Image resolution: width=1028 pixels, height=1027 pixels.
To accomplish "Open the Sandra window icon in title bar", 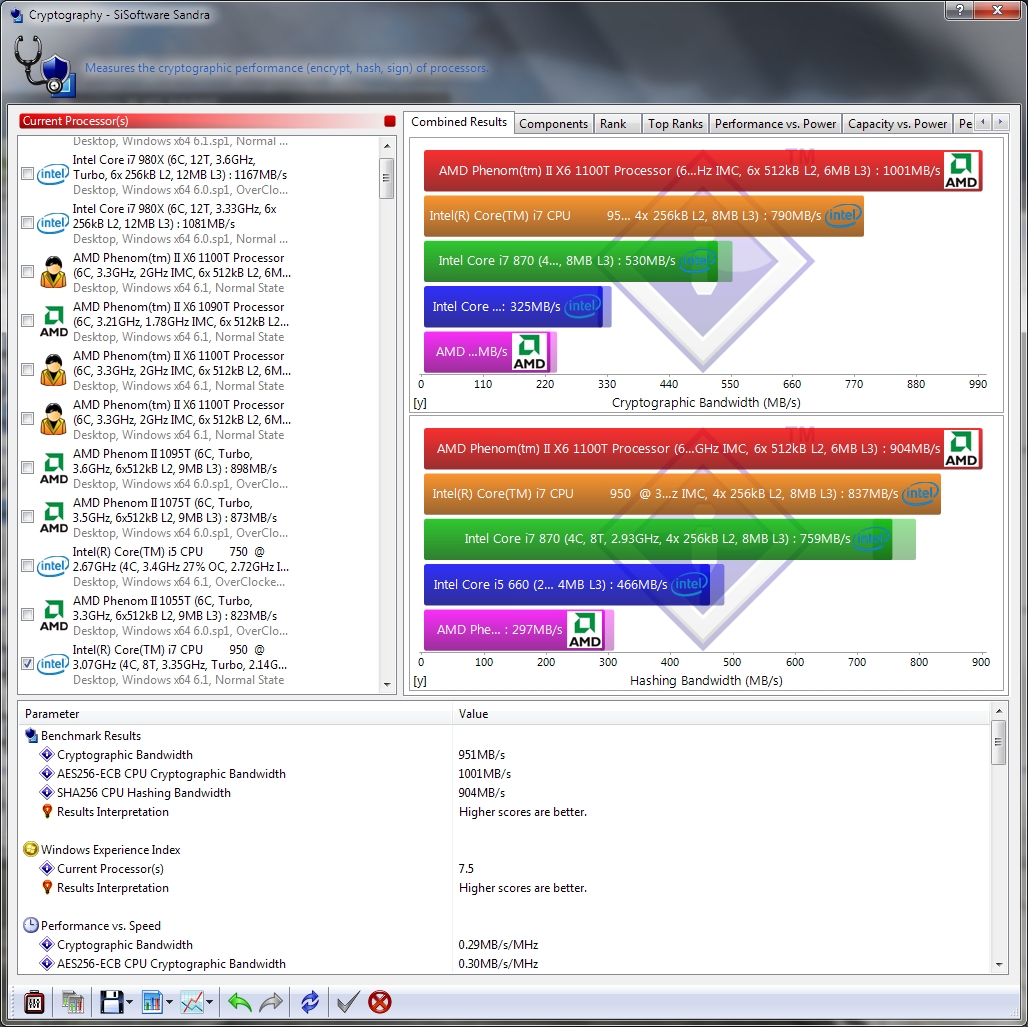I will [x=17, y=14].
